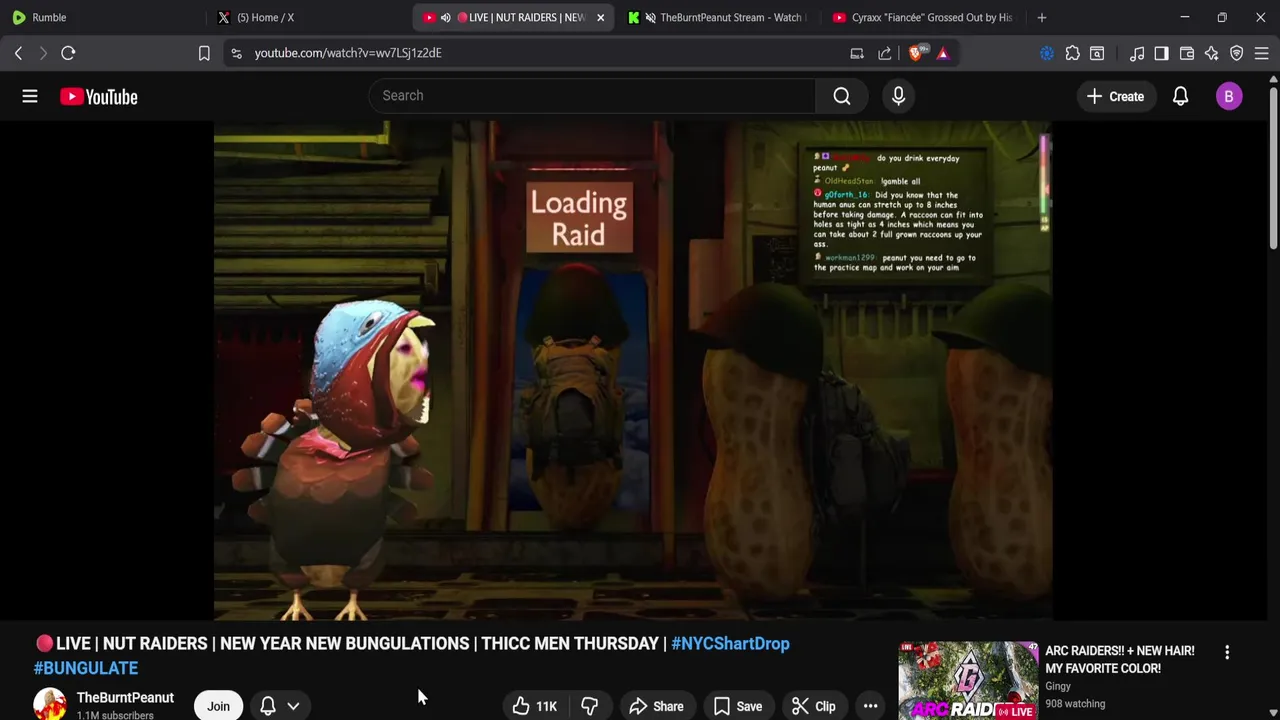Open YouTube notifications bell
Image resolution: width=1280 pixels, height=720 pixels.
1180,96
